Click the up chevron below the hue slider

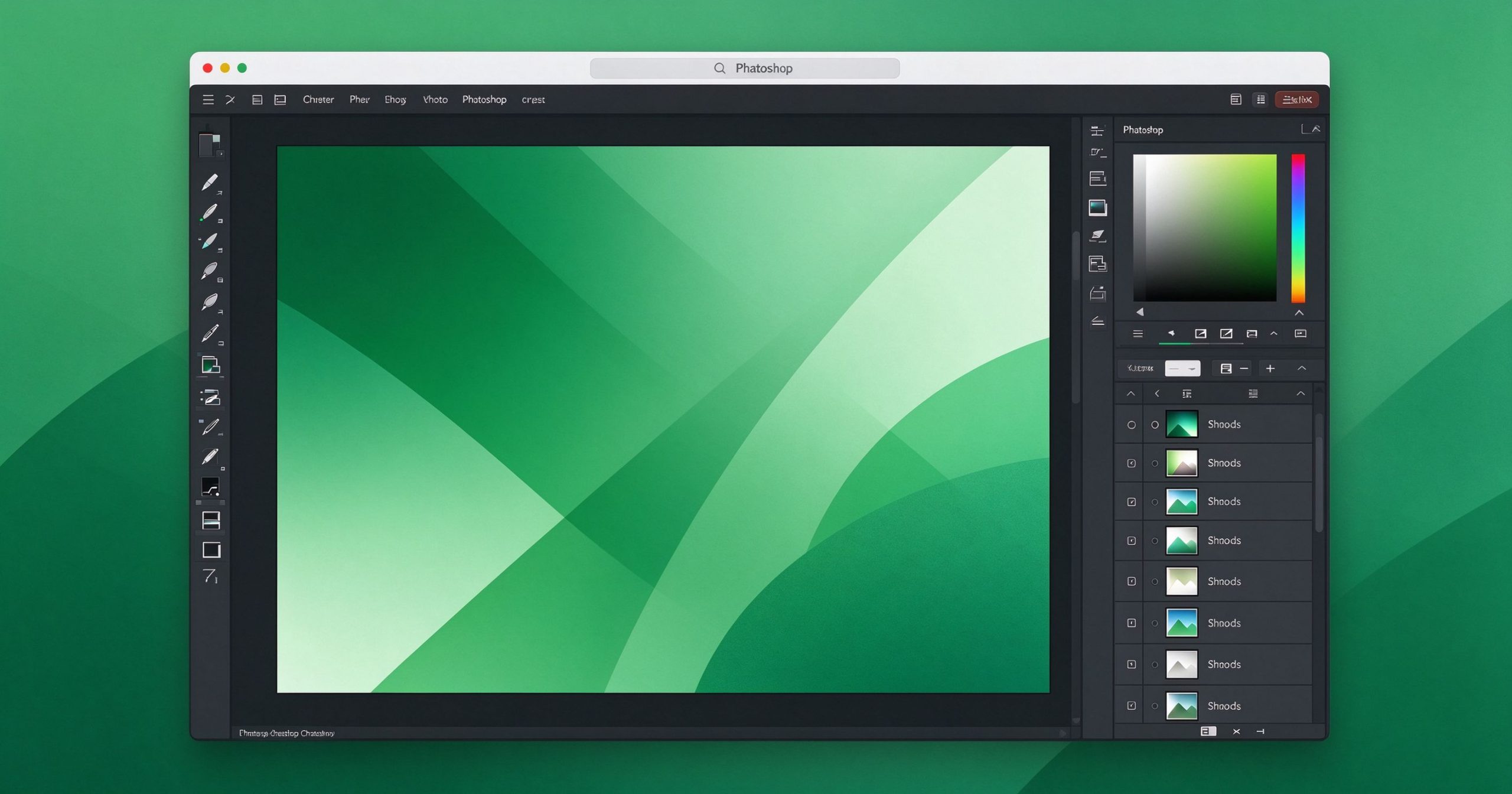pyautogui.click(x=1299, y=313)
